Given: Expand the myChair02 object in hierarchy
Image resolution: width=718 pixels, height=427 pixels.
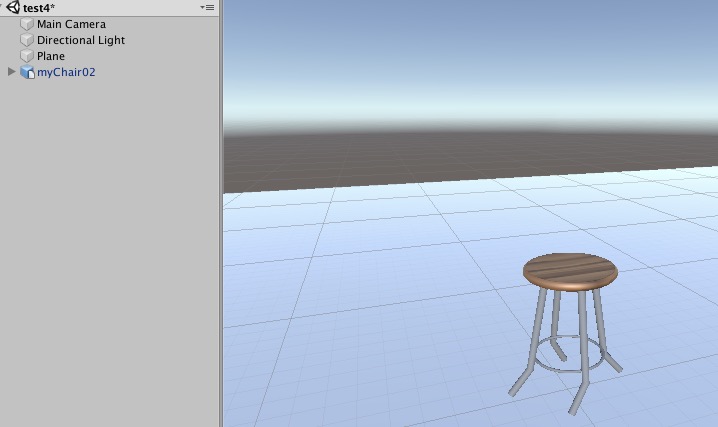Looking at the screenshot, I should [x=11, y=71].
